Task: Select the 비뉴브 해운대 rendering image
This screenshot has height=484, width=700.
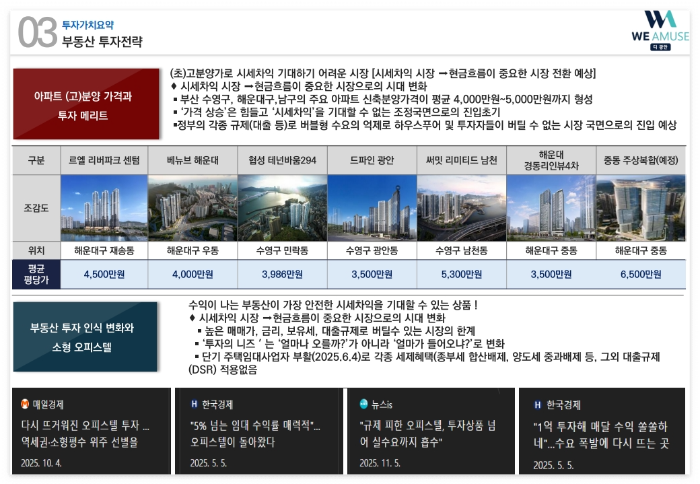Action: point(193,208)
